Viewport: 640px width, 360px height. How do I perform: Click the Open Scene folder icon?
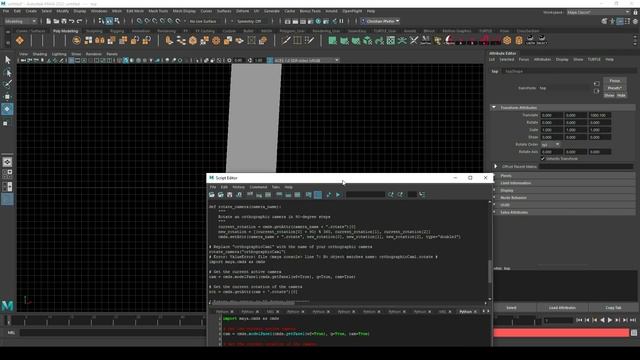(x=56, y=21)
